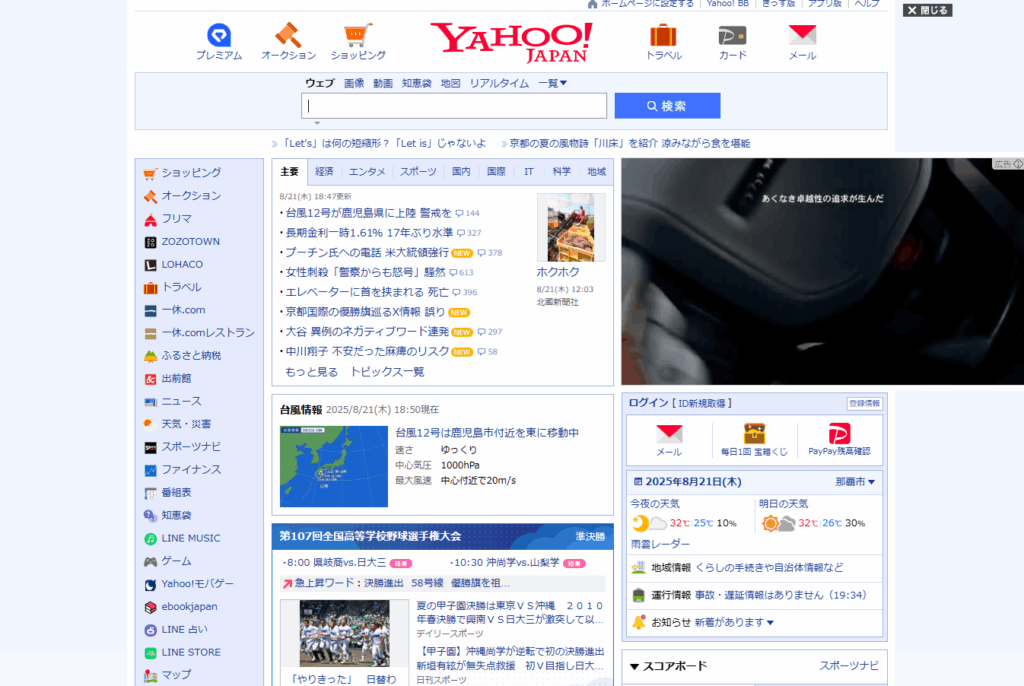Open スポーツナビ in the left sidebar

pos(191,447)
